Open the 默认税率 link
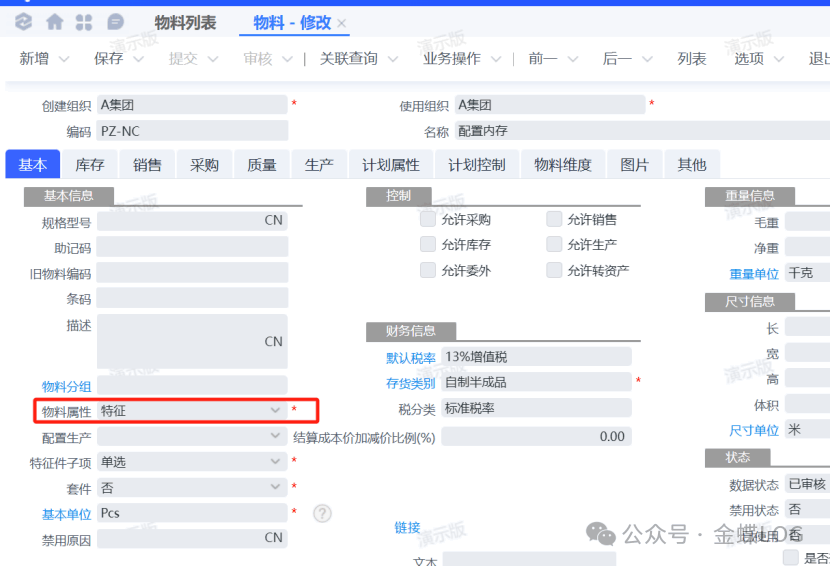The height and width of the screenshot is (567, 830). click(x=410, y=357)
